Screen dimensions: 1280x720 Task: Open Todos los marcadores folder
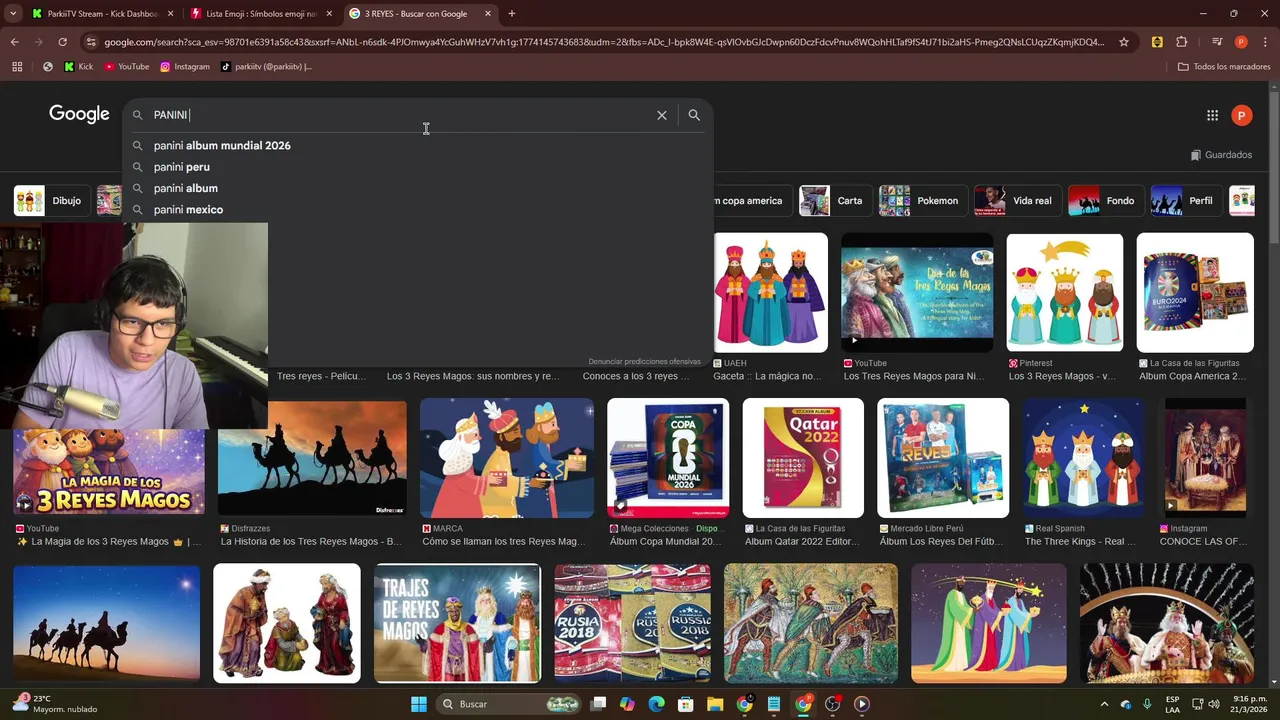coord(1223,67)
